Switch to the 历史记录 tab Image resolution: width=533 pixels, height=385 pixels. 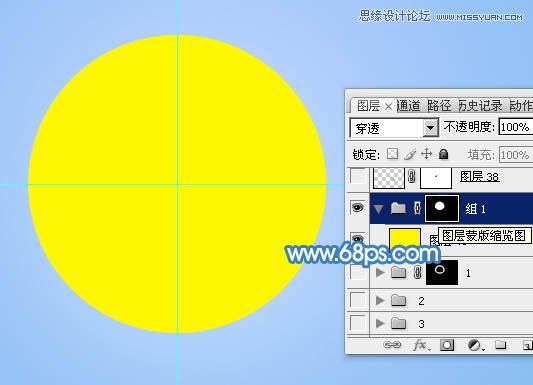click(x=480, y=106)
